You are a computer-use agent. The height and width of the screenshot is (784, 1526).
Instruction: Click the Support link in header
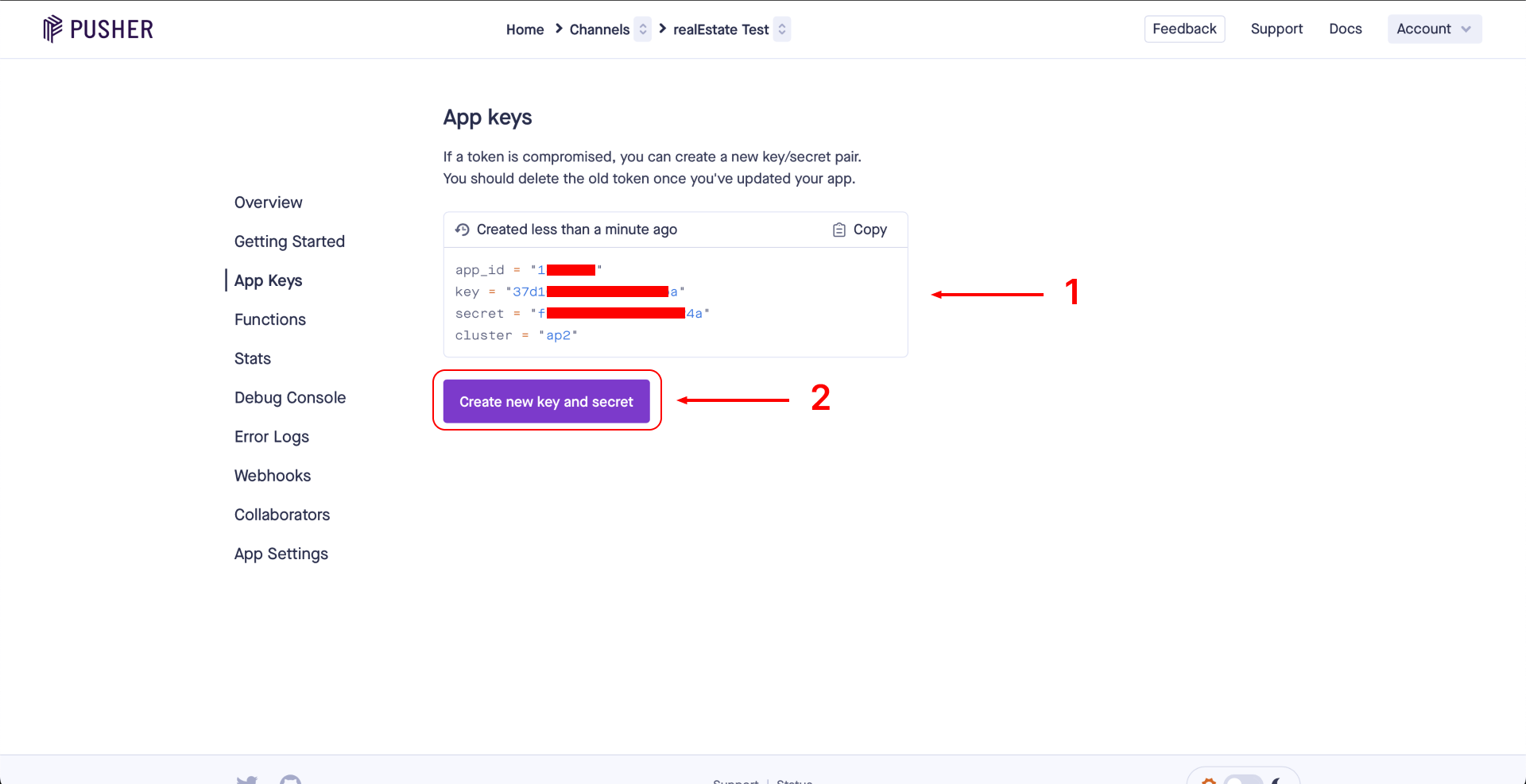click(1276, 29)
